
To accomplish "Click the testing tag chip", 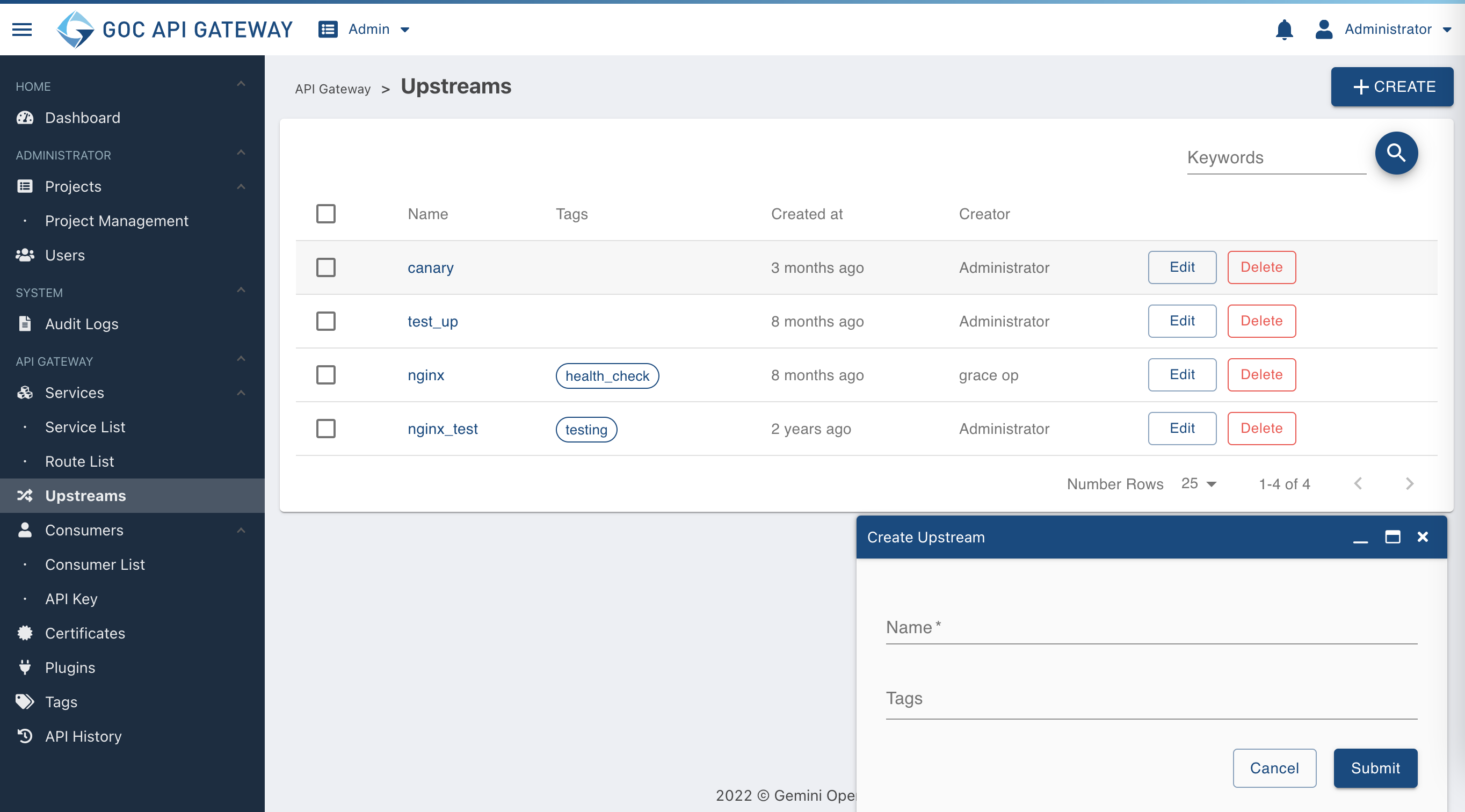I will click(x=586, y=429).
